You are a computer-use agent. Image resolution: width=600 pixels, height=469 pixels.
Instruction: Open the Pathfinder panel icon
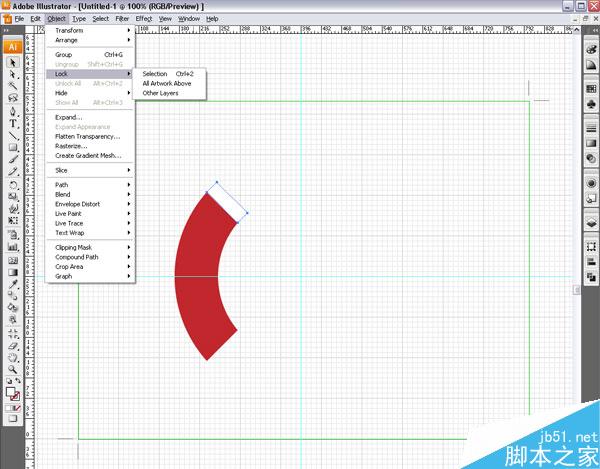[x=591, y=277]
